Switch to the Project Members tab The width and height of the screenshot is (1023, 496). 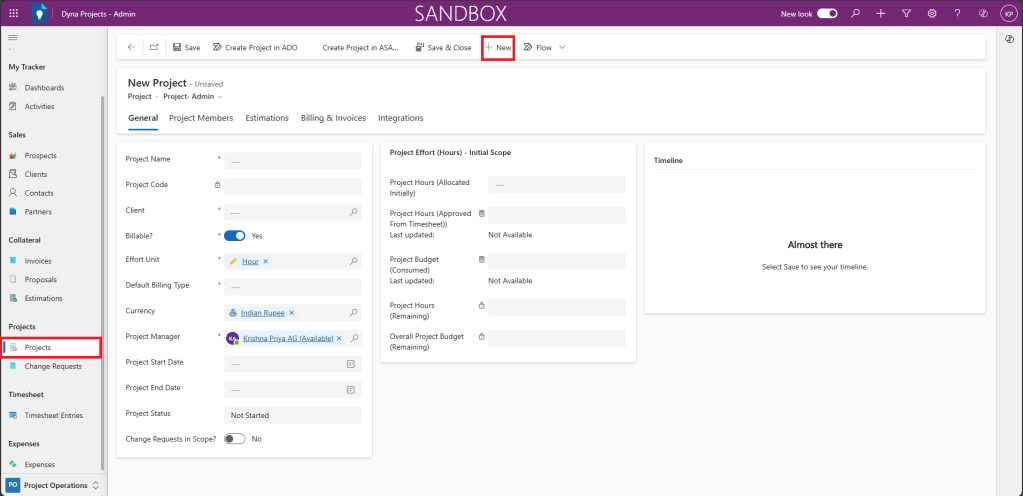pyautogui.click(x=201, y=118)
